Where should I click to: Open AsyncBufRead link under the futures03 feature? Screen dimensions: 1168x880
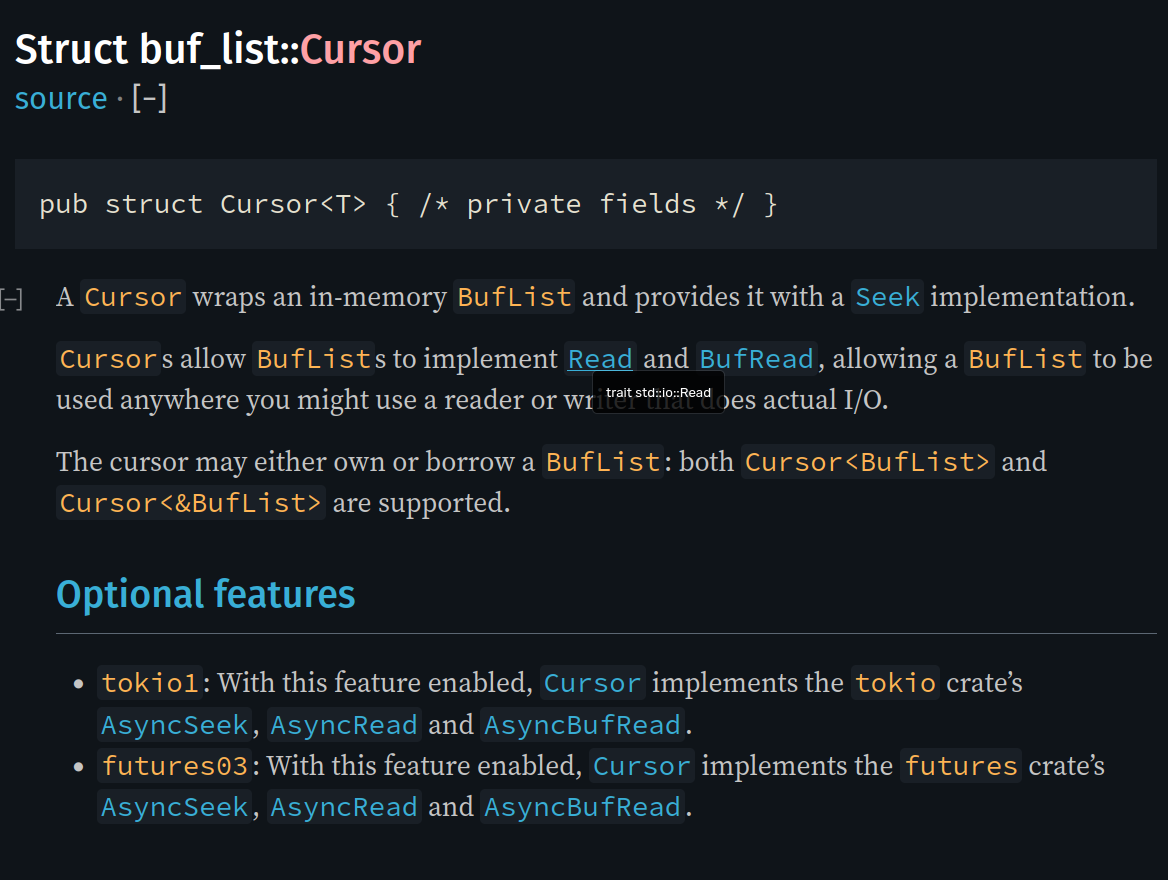pos(582,807)
